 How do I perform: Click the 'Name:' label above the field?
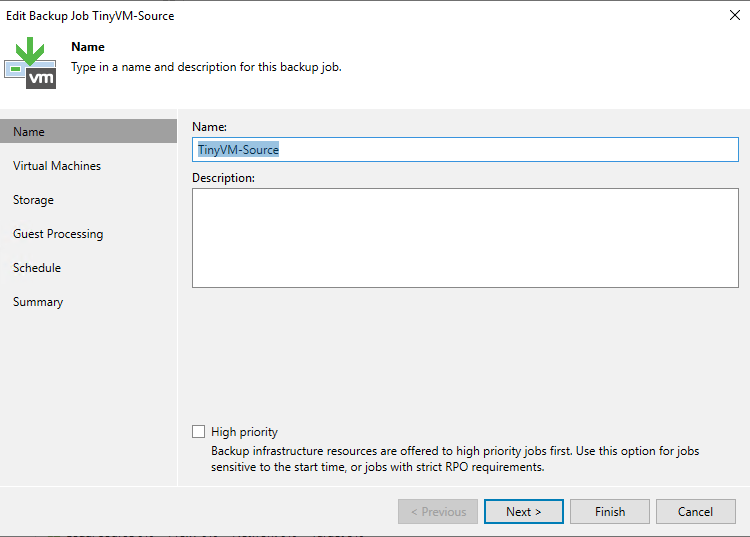pos(209,127)
